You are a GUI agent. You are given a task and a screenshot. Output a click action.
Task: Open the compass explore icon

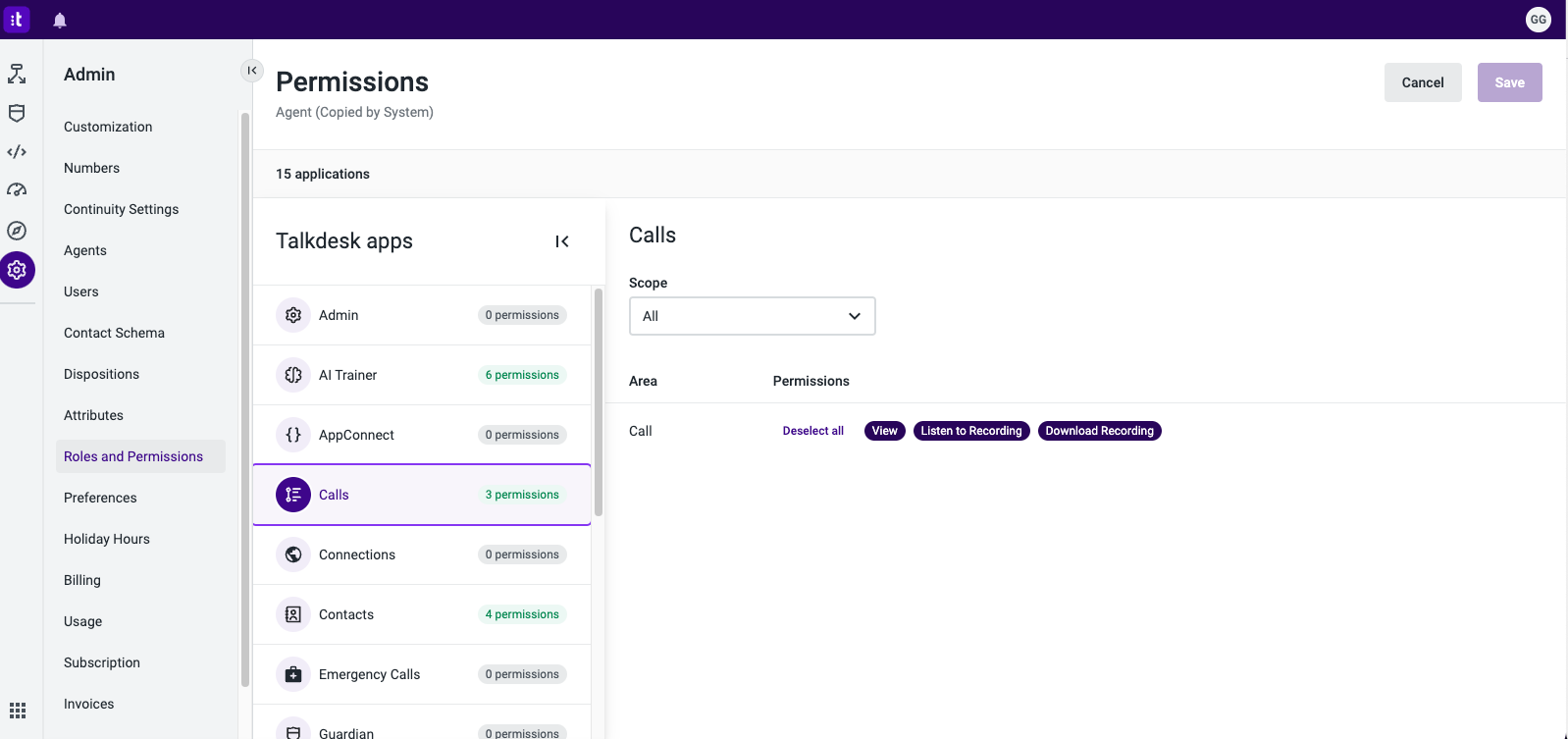pyautogui.click(x=17, y=231)
